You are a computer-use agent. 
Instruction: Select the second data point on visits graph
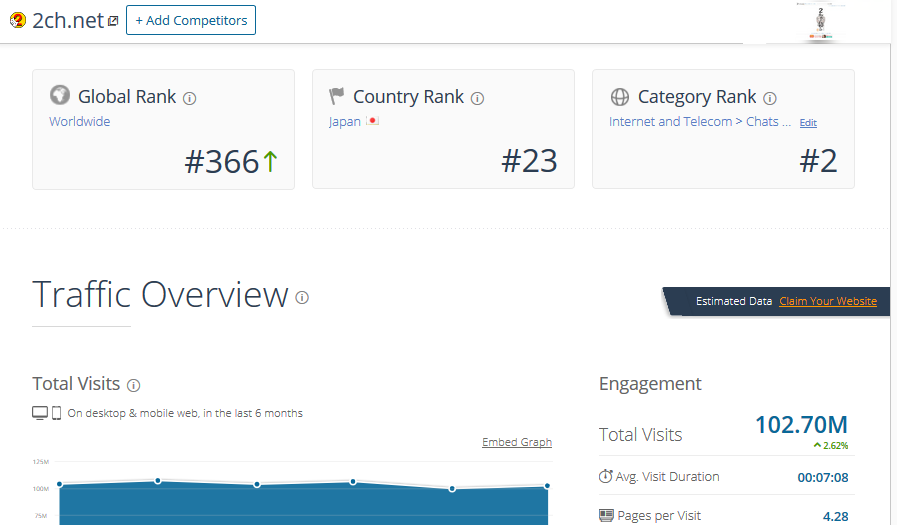157,481
